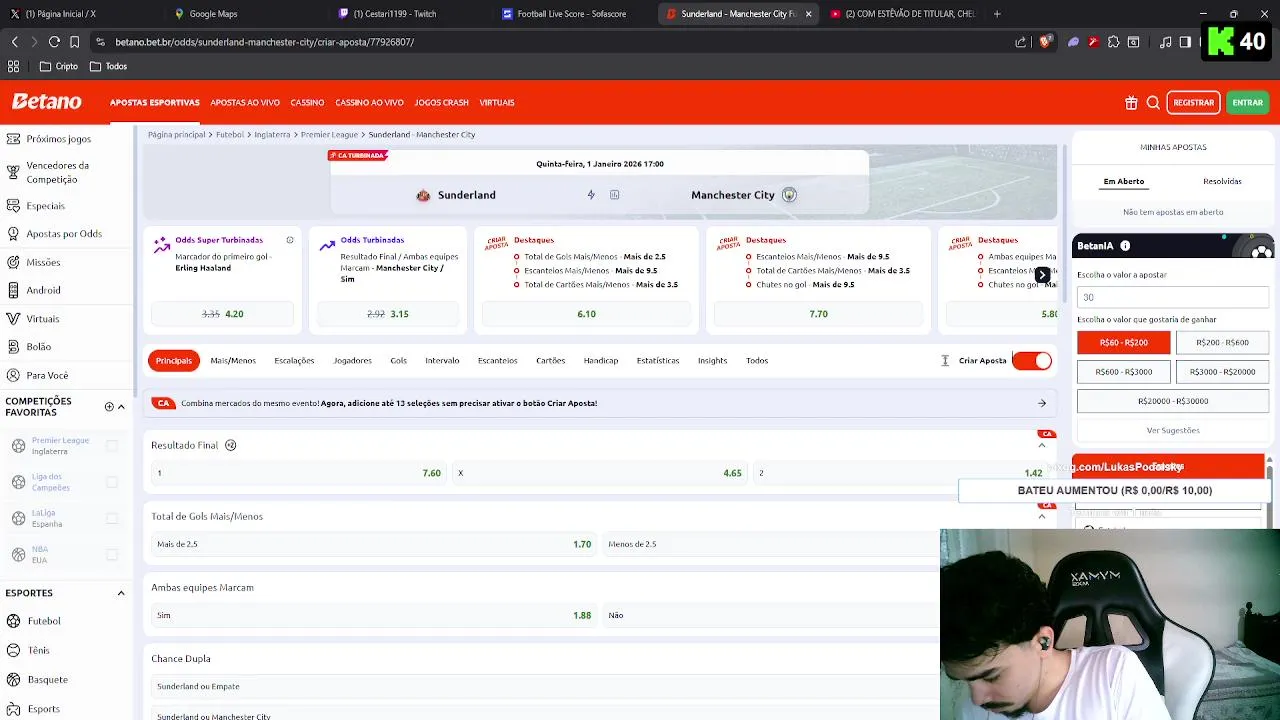Click the info icon next to BetanIA

1125,246
